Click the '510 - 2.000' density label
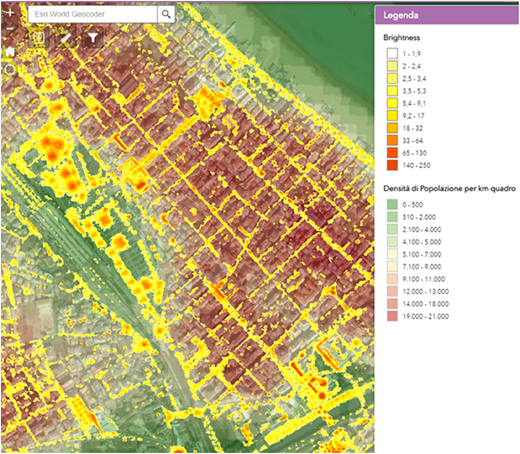The height and width of the screenshot is (454, 520). 419,217
